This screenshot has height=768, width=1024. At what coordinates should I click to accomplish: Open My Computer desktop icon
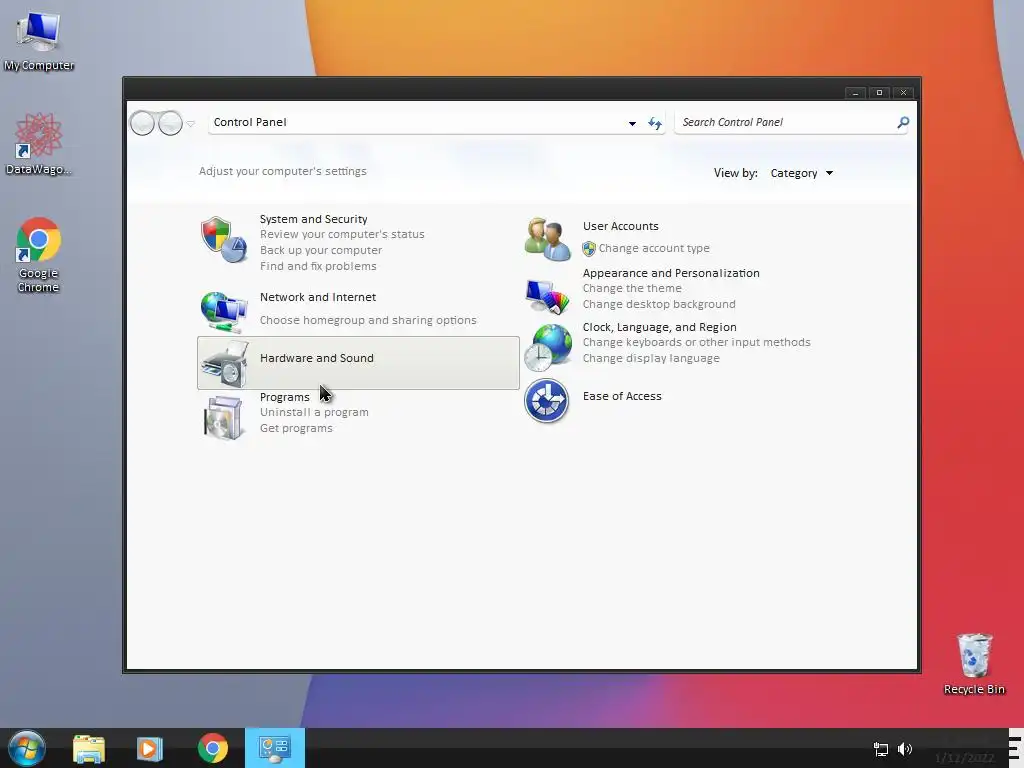pyautogui.click(x=39, y=40)
